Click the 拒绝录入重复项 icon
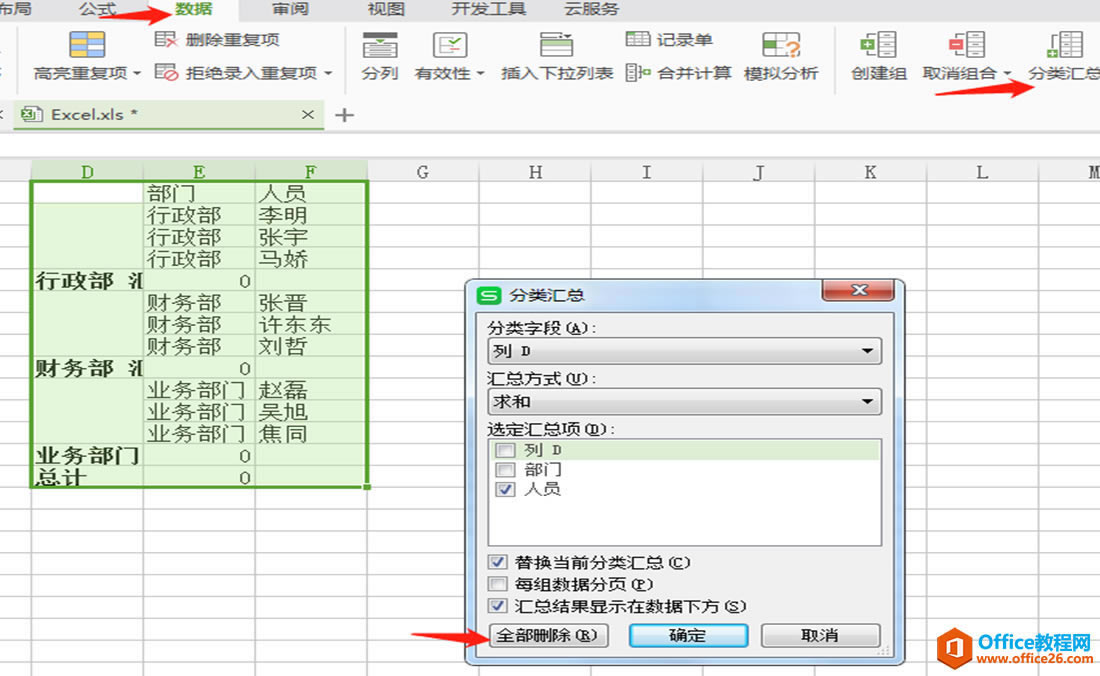This screenshot has height=676, width=1100. click(x=166, y=72)
